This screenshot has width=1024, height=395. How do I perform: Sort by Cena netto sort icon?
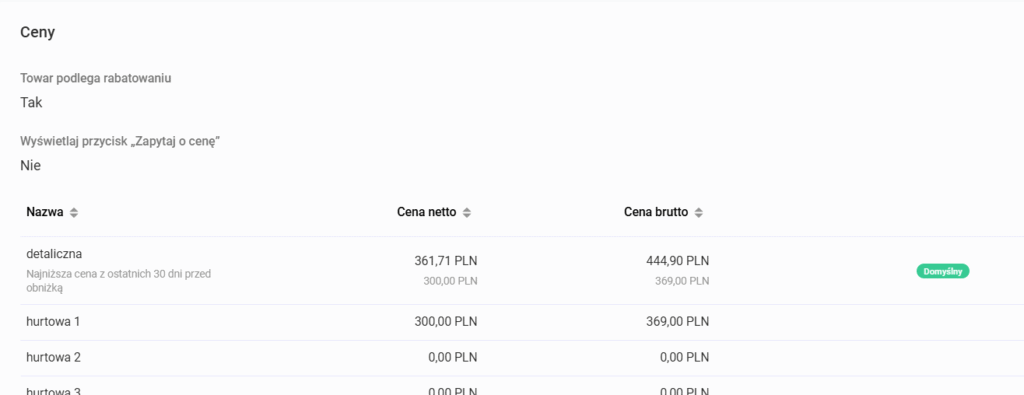tap(466, 213)
